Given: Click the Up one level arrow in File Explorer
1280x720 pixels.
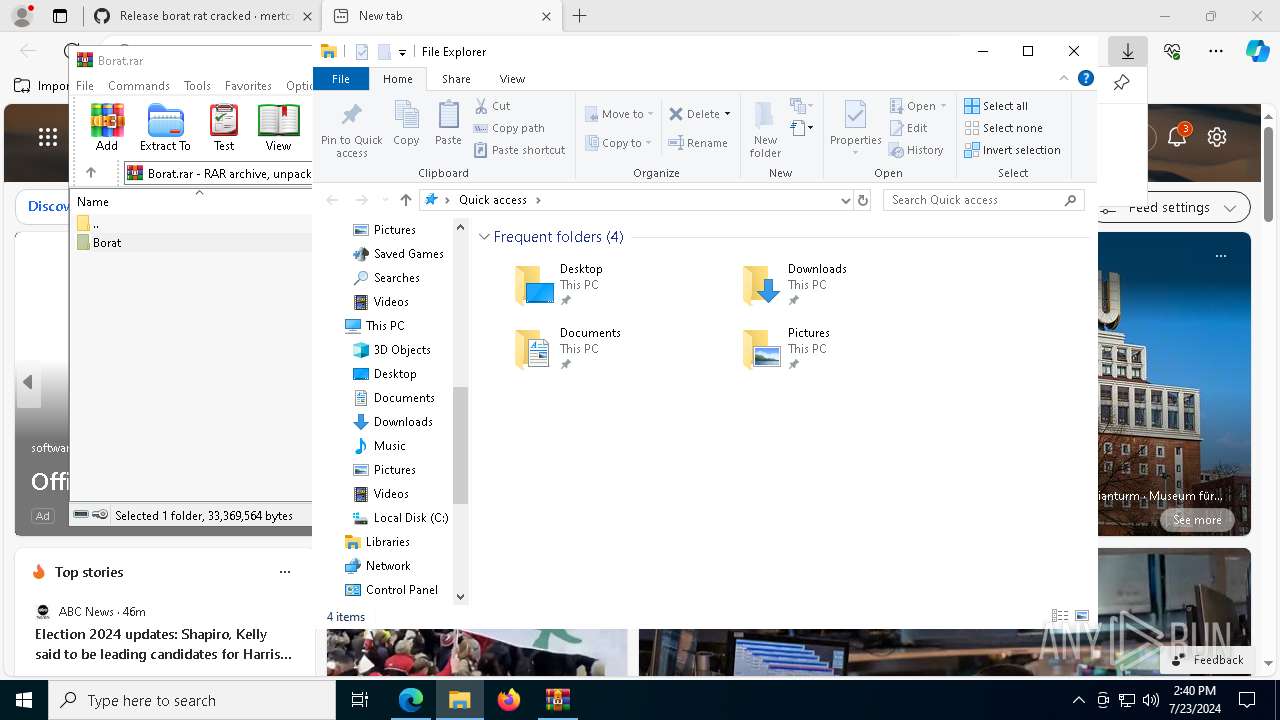Looking at the screenshot, I should [x=405, y=200].
